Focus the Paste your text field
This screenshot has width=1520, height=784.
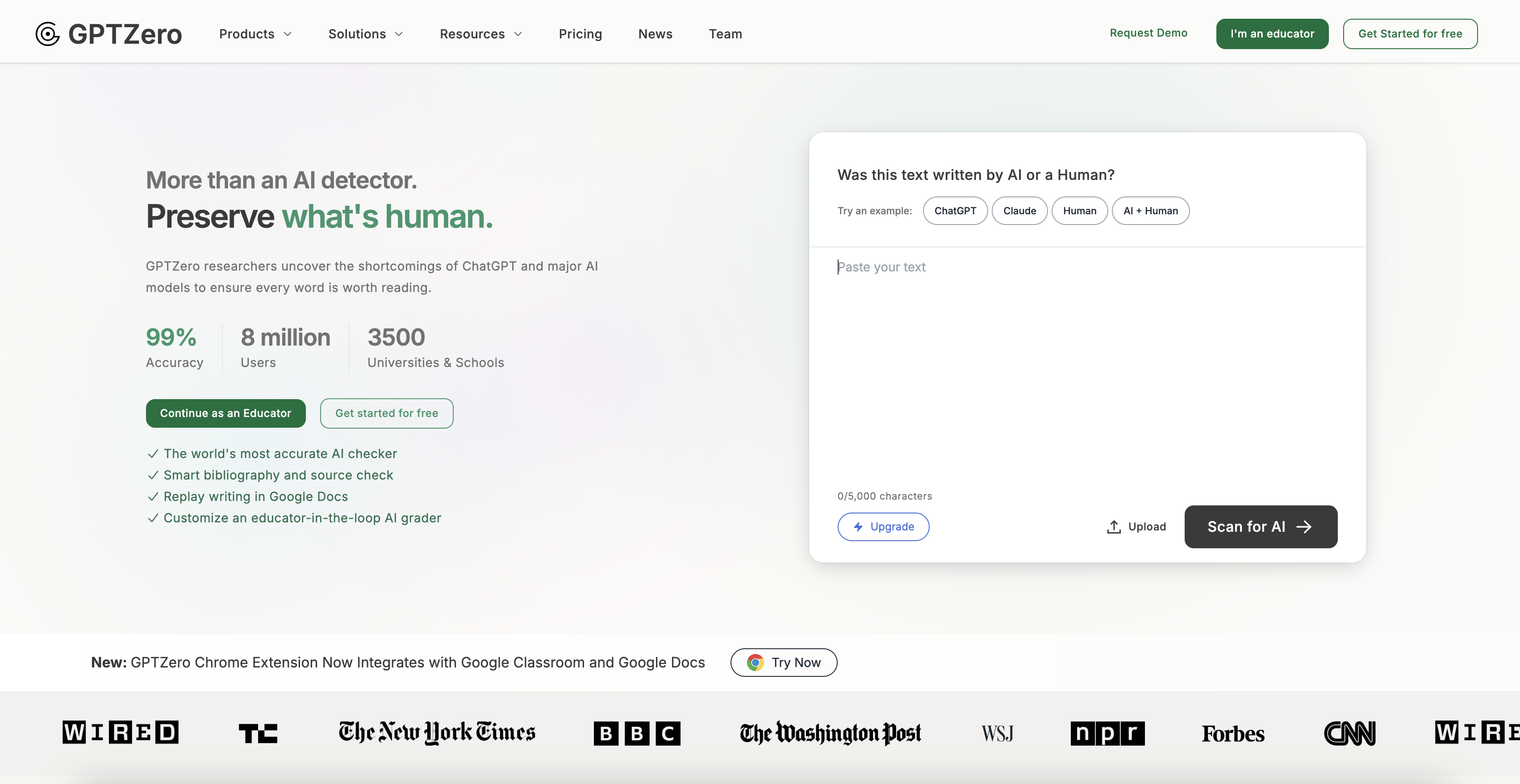(x=1087, y=366)
